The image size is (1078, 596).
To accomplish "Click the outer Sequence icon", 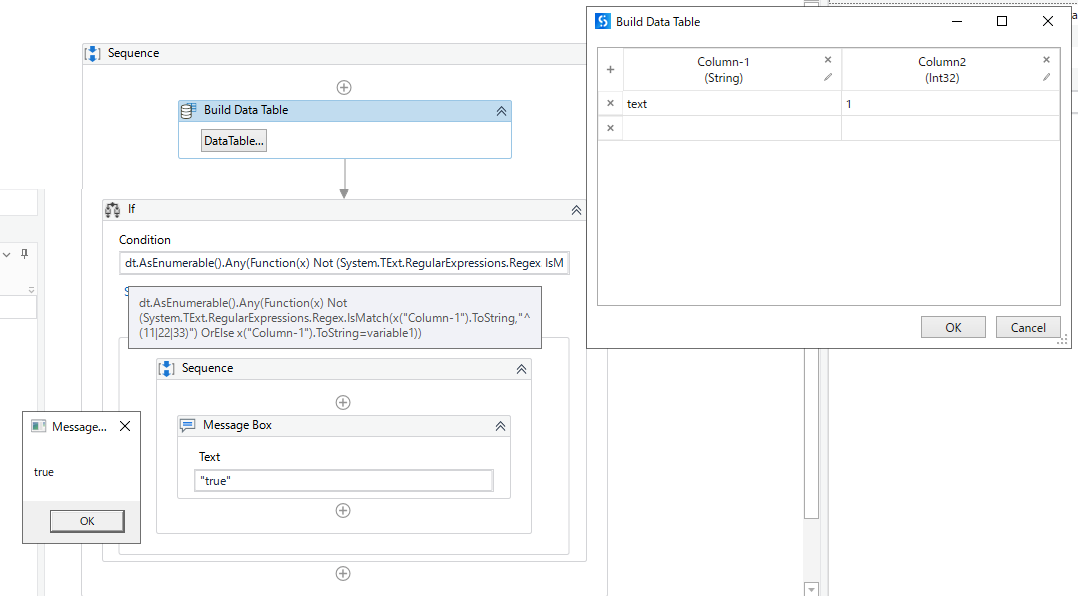I will click(92, 54).
